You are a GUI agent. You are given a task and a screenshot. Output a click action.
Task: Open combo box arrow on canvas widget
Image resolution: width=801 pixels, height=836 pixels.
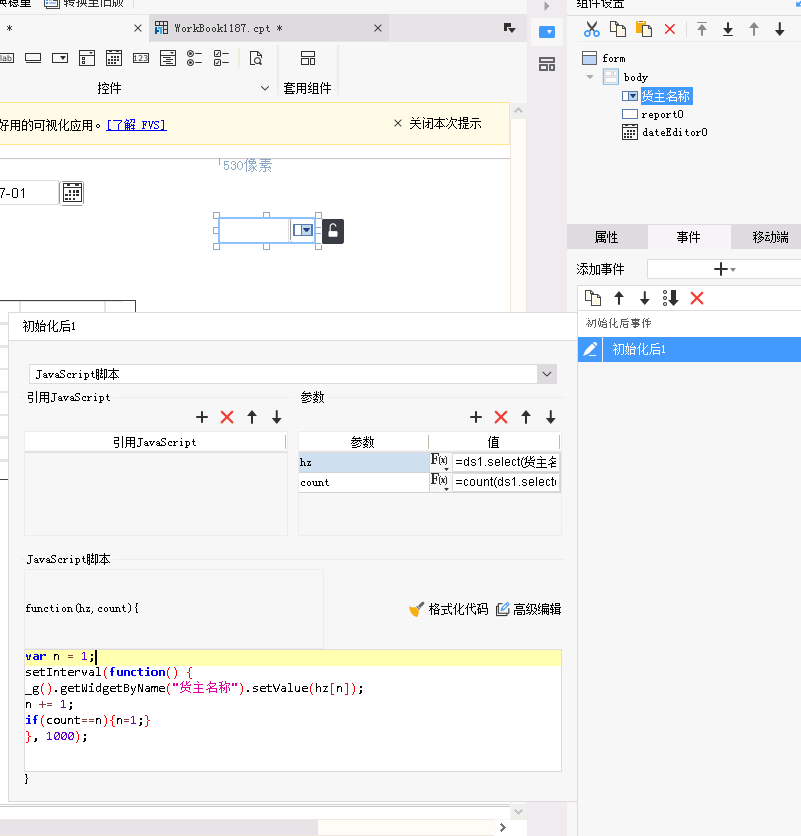point(303,230)
